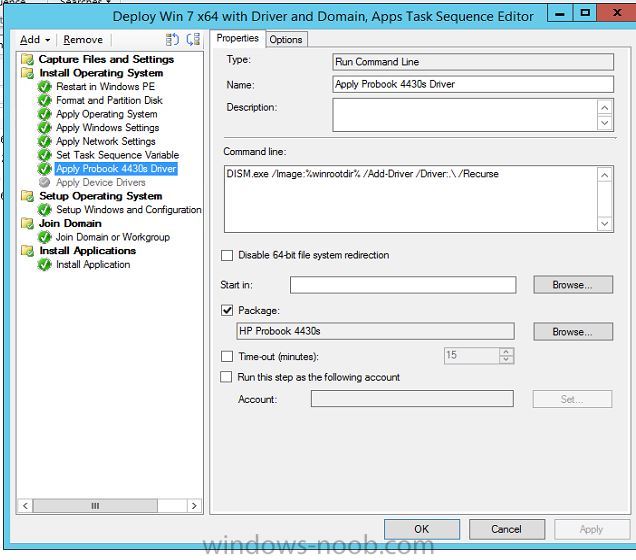Viewport: 636px width, 560px height.
Task: Click into the Start in text field
Action: (403, 285)
